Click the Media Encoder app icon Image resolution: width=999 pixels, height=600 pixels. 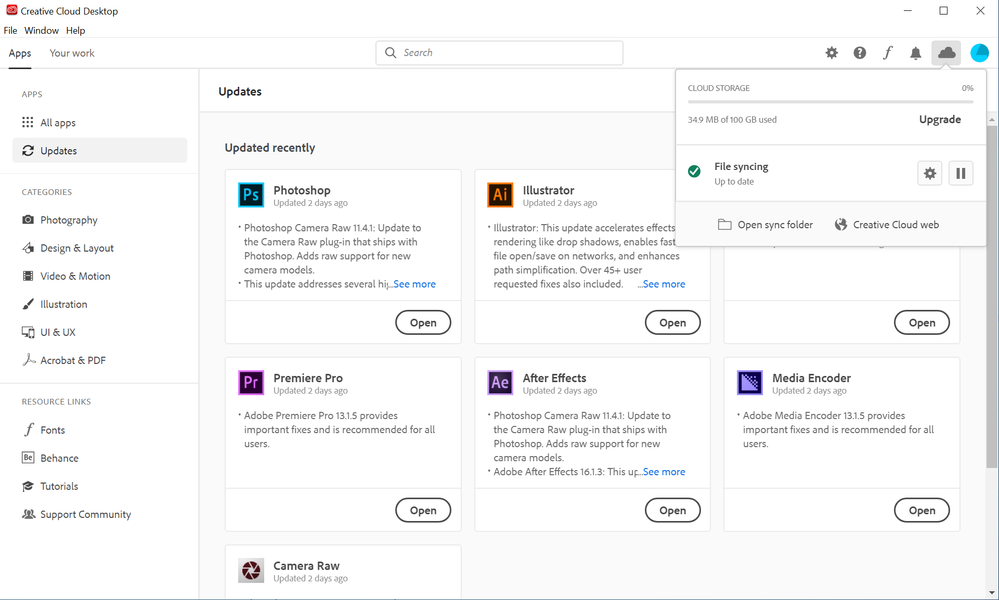[x=750, y=382]
